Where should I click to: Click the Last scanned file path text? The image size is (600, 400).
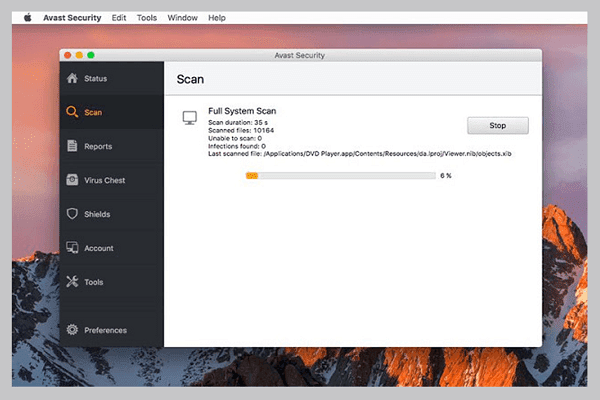360,153
